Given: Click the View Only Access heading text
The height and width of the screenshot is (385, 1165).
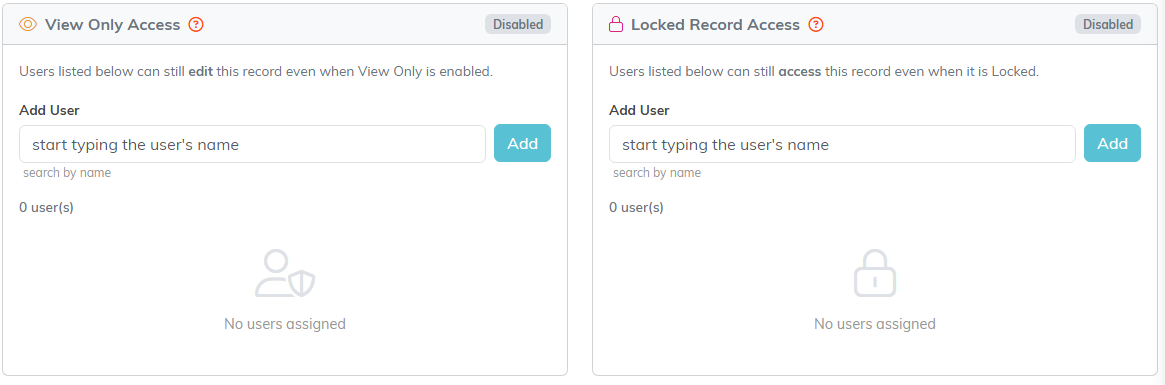Looking at the screenshot, I should pyautogui.click(x=112, y=25).
